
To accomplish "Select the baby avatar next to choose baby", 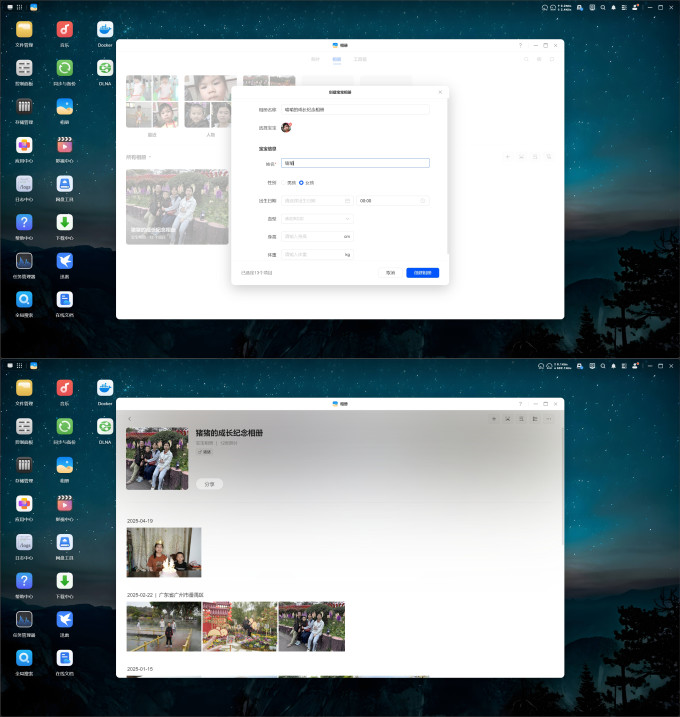I will 286,128.
